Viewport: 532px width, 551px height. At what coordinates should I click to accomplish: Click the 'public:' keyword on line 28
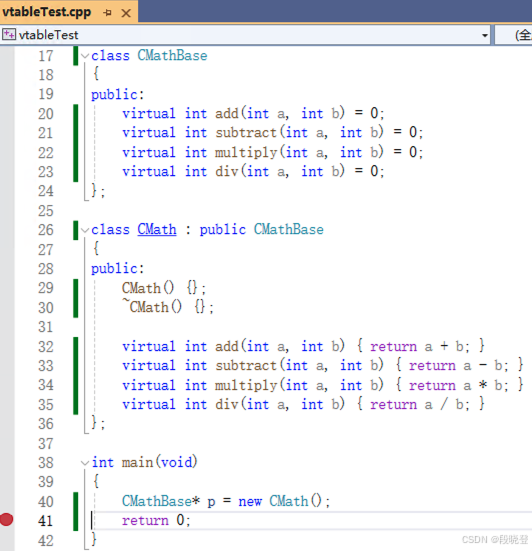pyautogui.click(x=118, y=269)
